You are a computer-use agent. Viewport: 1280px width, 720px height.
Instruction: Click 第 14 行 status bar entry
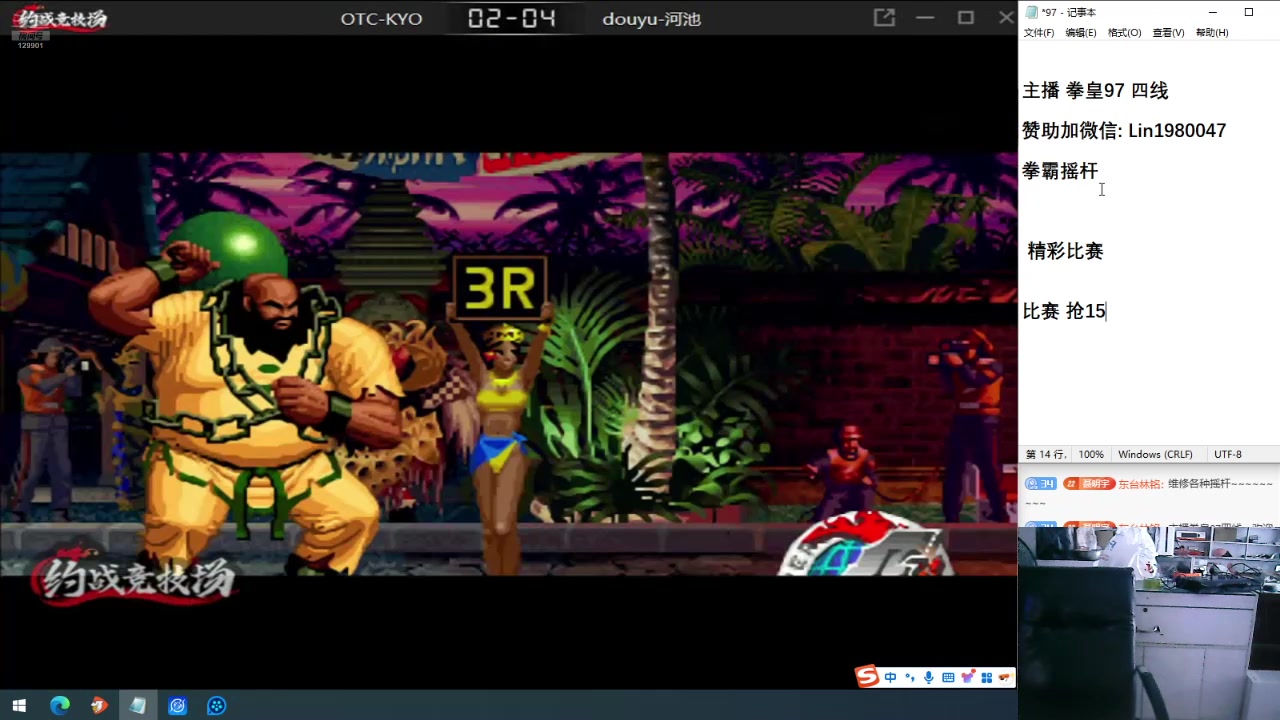[x=1046, y=454]
